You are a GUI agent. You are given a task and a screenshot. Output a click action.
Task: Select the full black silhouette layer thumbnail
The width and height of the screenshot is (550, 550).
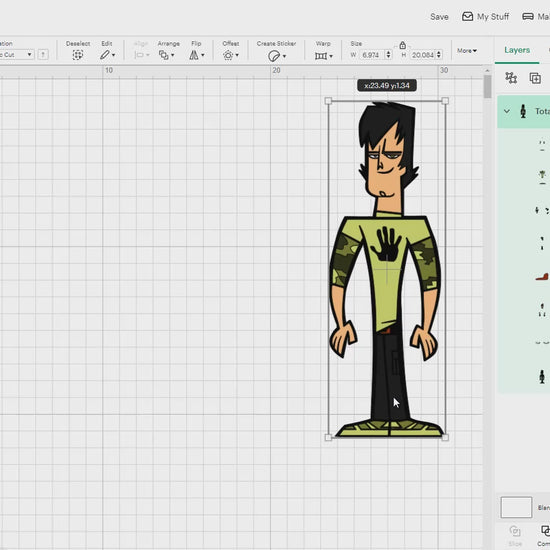(542, 376)
